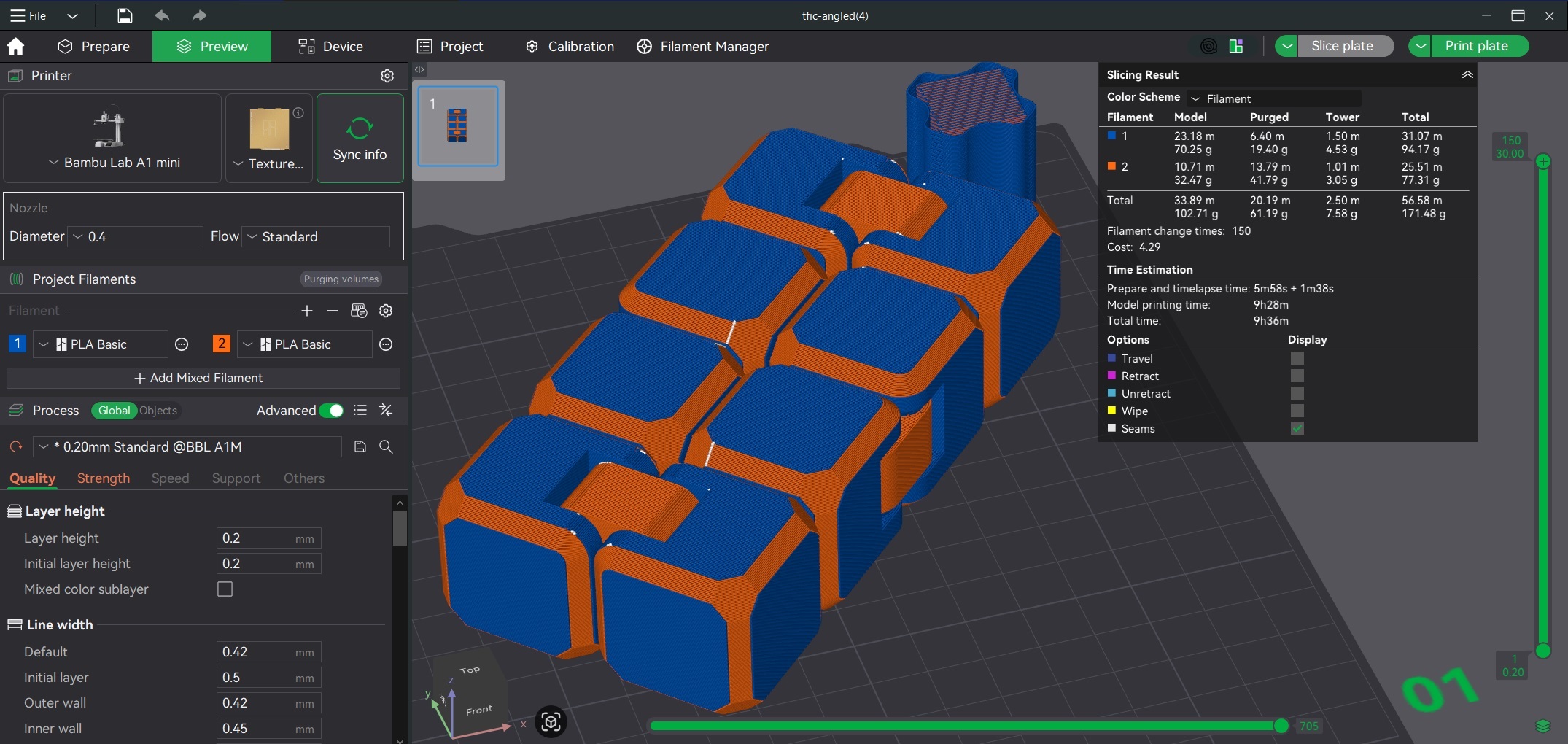Screen dimensions: 1568x744
Task: Switch to the Prepare tab
Action: click(x=93, y=47)
